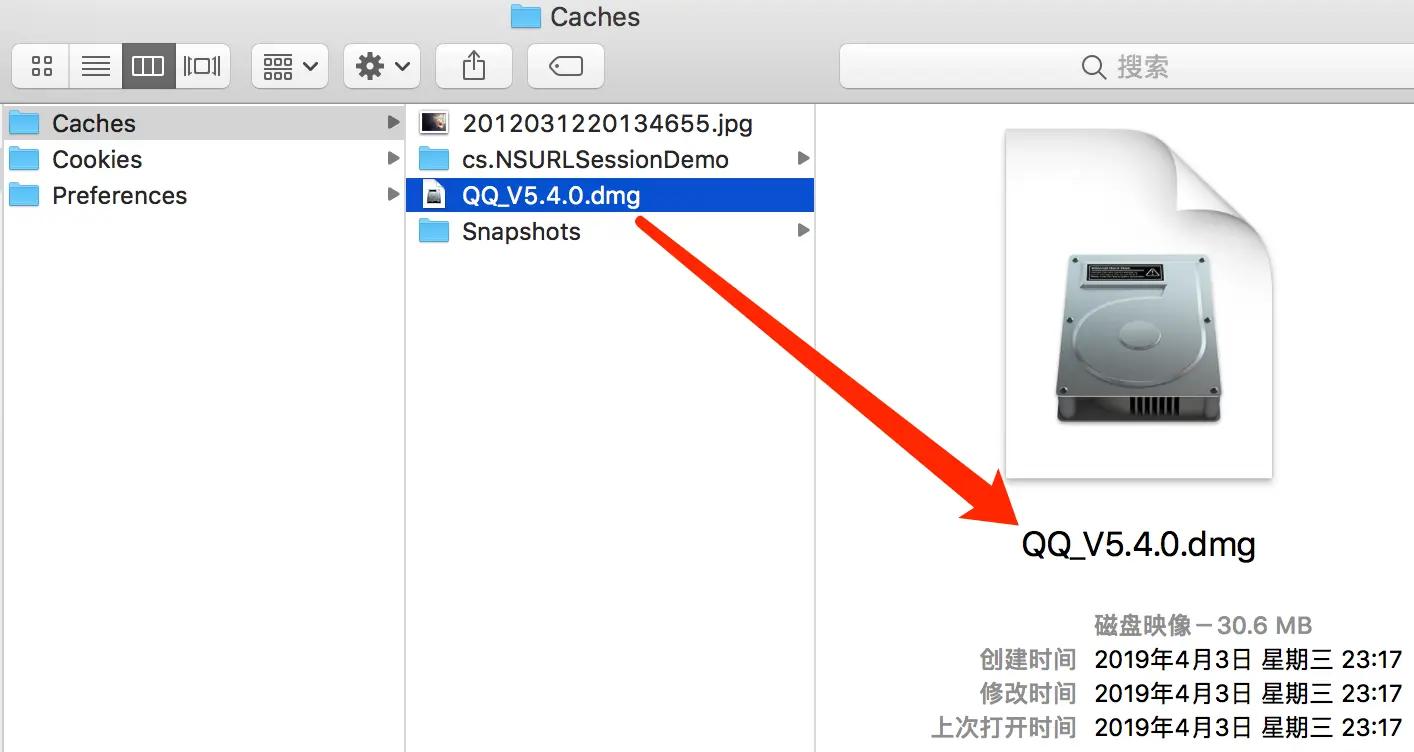This screenshot has width=1414, height=752.
Task: Switch to list view
Action: (96, 67)
